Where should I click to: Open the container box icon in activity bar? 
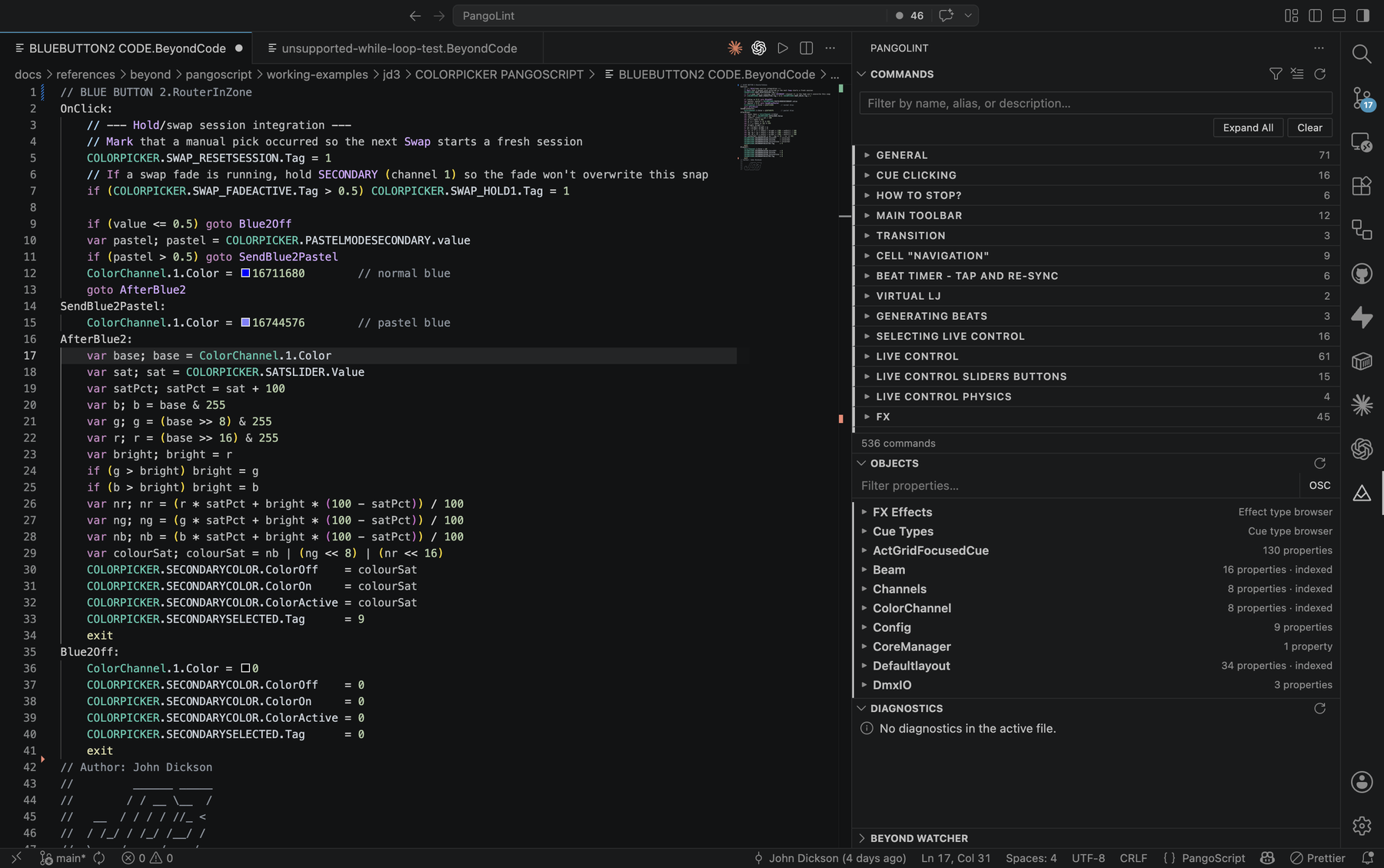point(1362,361)
